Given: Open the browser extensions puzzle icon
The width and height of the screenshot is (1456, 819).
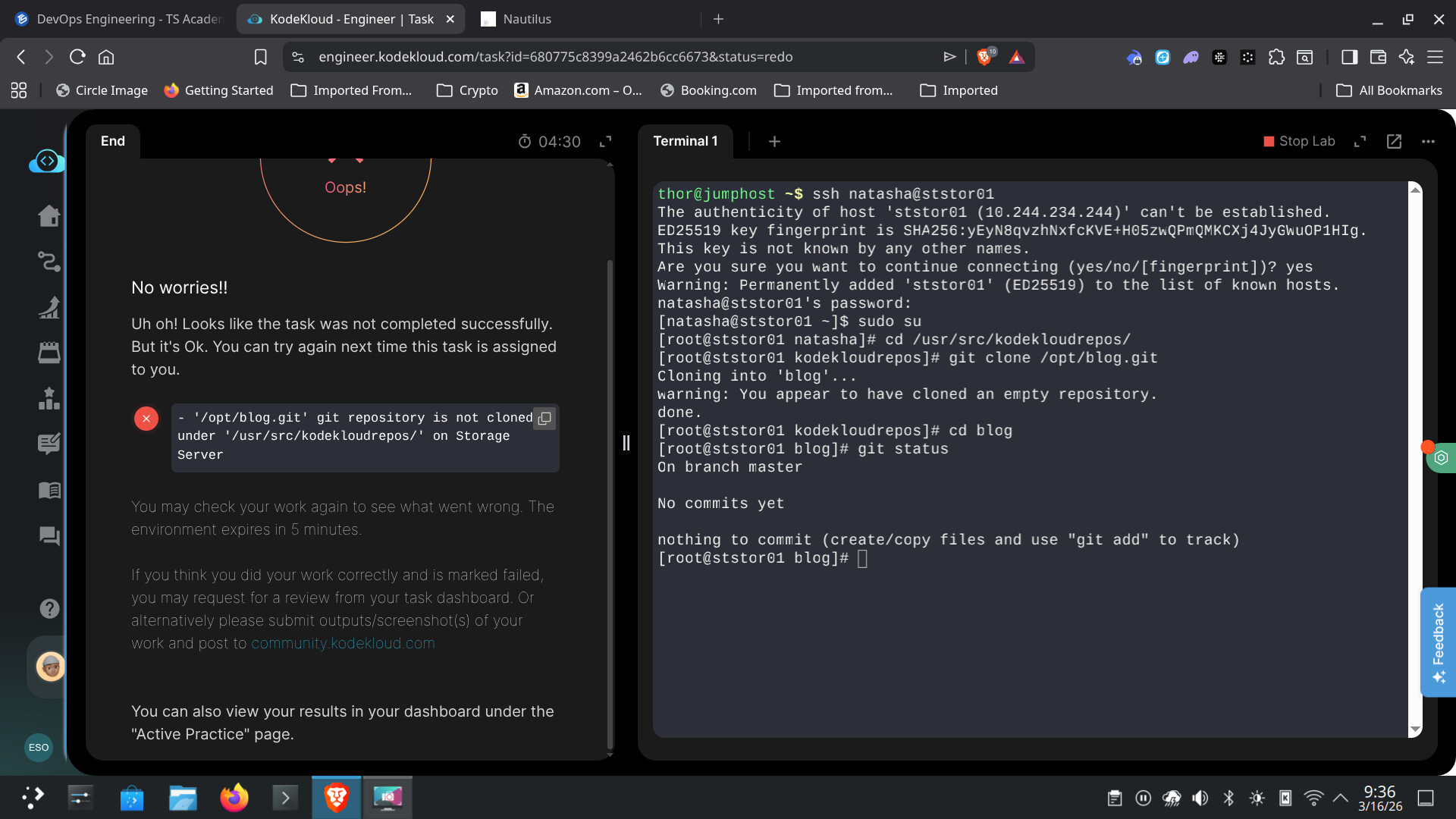Looking at the screenshot, I should [x=1276, y=57].
